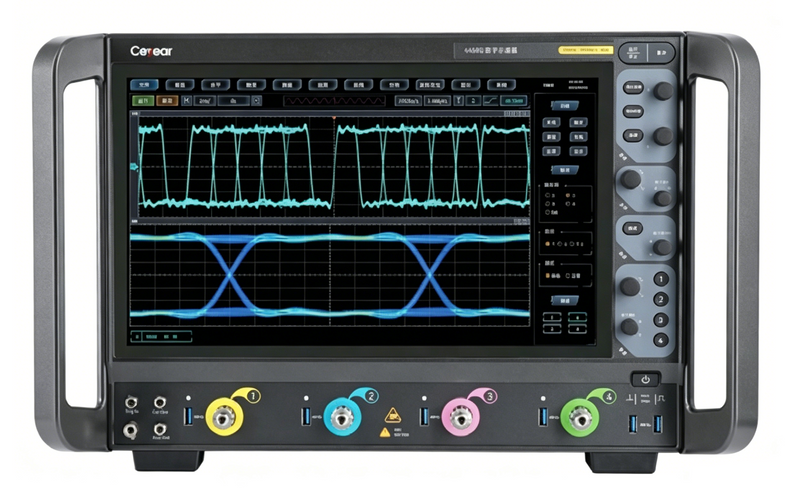Click the yellow warning triangle with exclamation mark
The height and width of the screenshot is (496, 800).
click(385, 433)
